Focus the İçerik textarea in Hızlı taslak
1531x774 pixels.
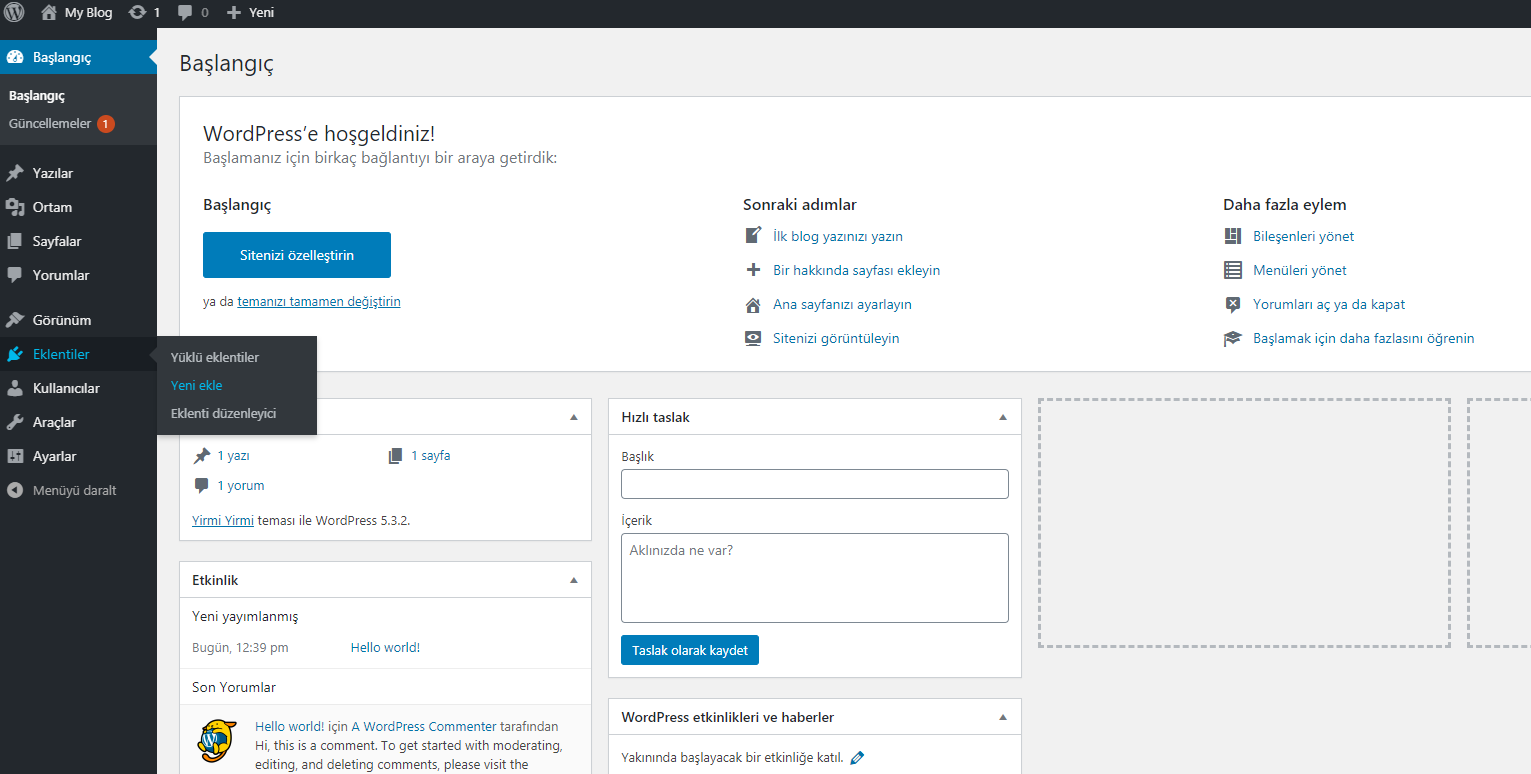[815, 578]
